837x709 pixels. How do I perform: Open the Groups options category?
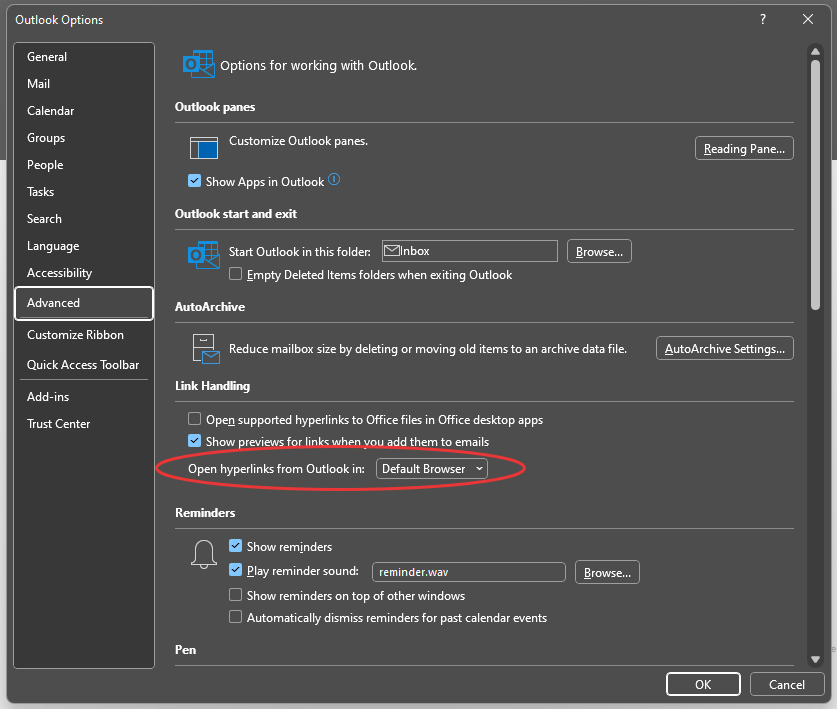(x=84, y=138)
